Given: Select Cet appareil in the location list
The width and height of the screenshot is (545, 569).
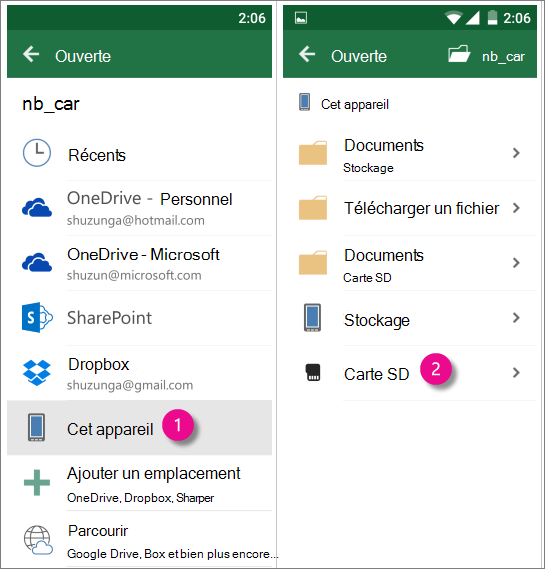Looking at the screenshot, I should click(139, 428).
